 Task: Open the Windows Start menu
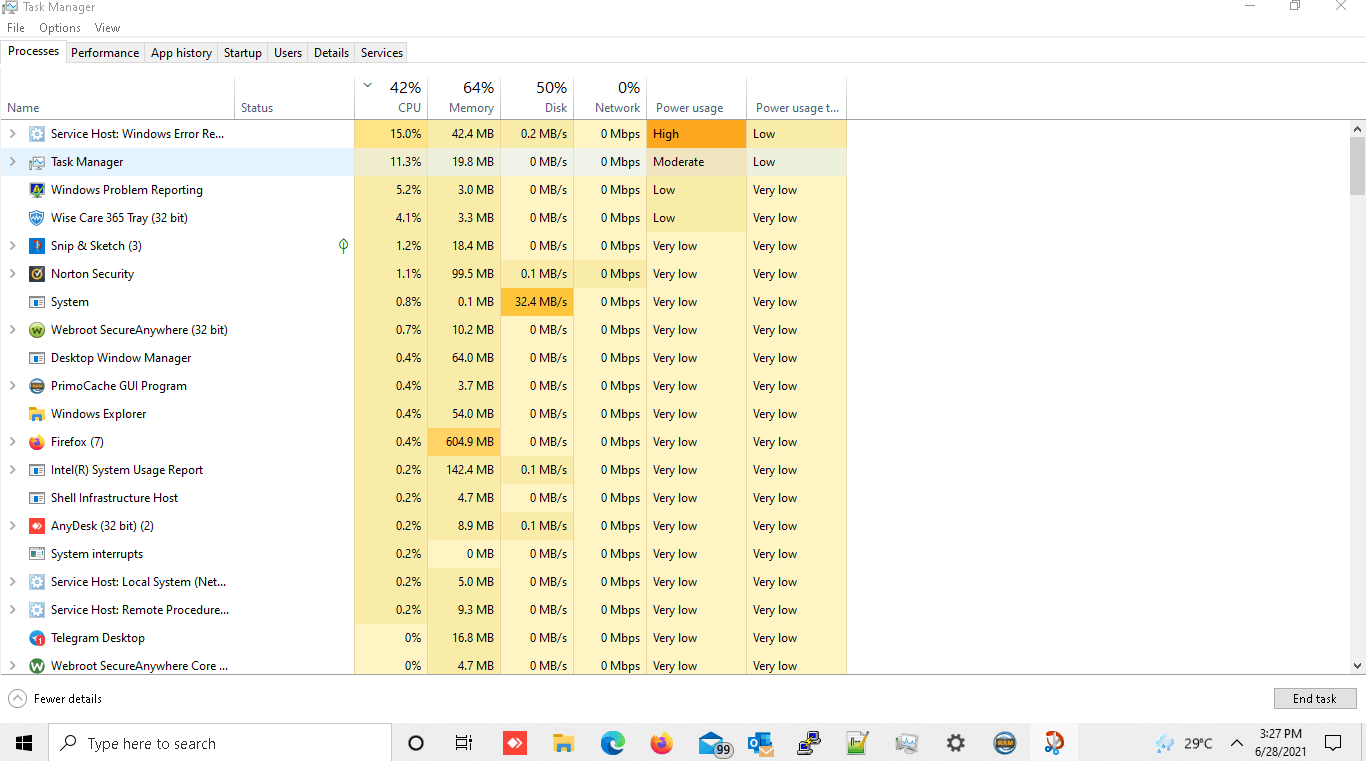(x=24, y=743)
